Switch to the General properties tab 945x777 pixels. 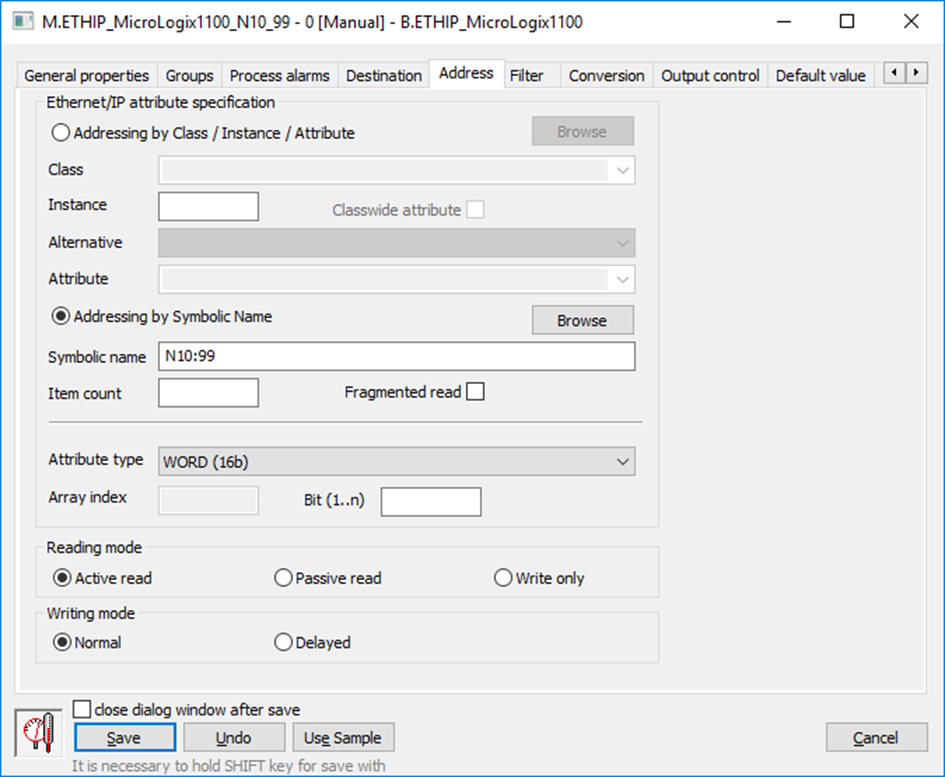(87, 76)
